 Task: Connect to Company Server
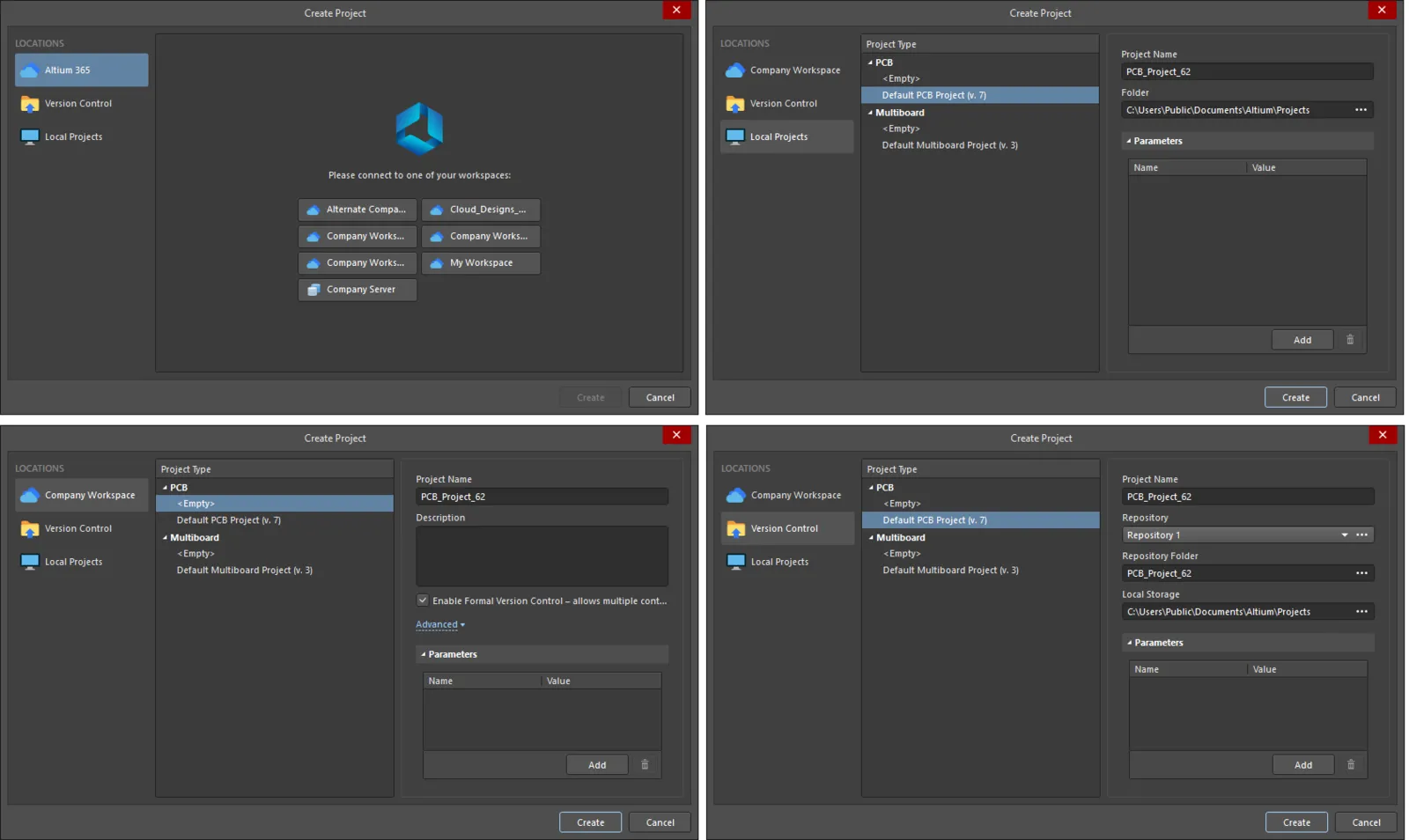point(357,289)
